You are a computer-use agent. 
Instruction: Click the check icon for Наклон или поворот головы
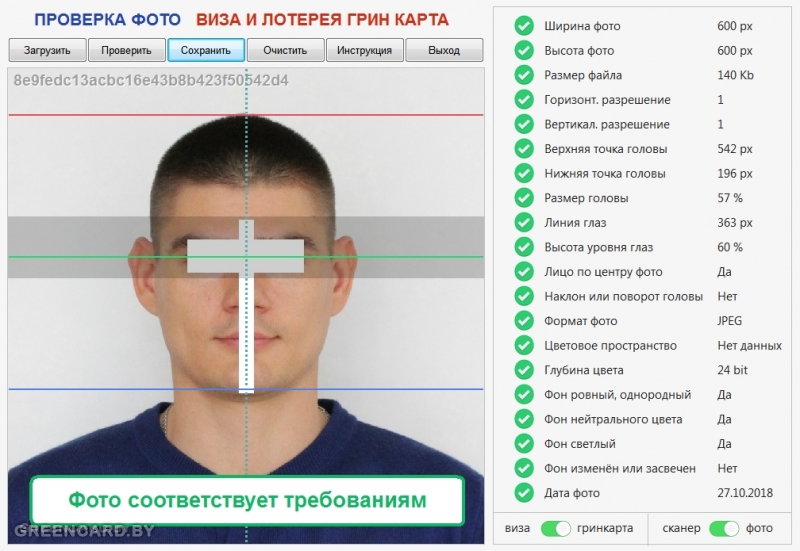tap(524, 296)
